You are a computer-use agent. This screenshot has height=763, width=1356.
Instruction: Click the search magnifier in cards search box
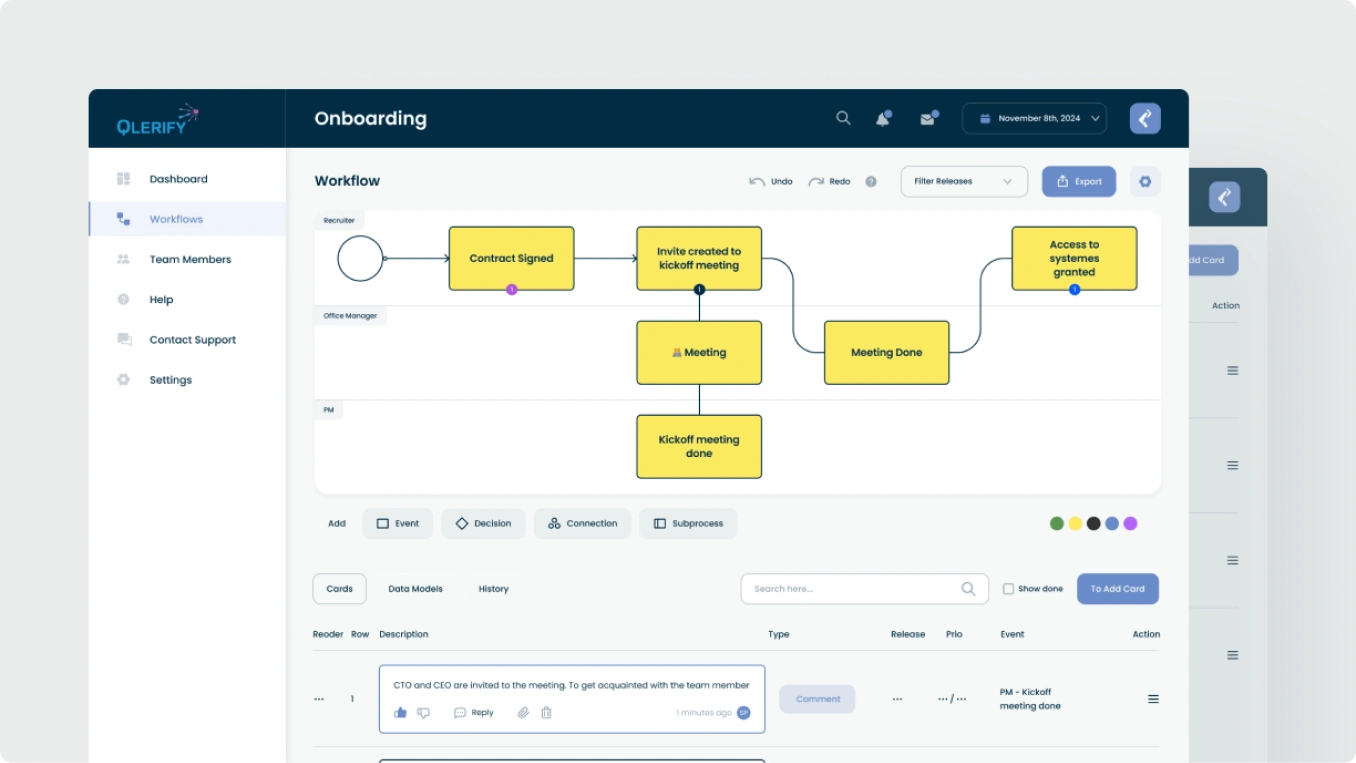click(968, 589)
